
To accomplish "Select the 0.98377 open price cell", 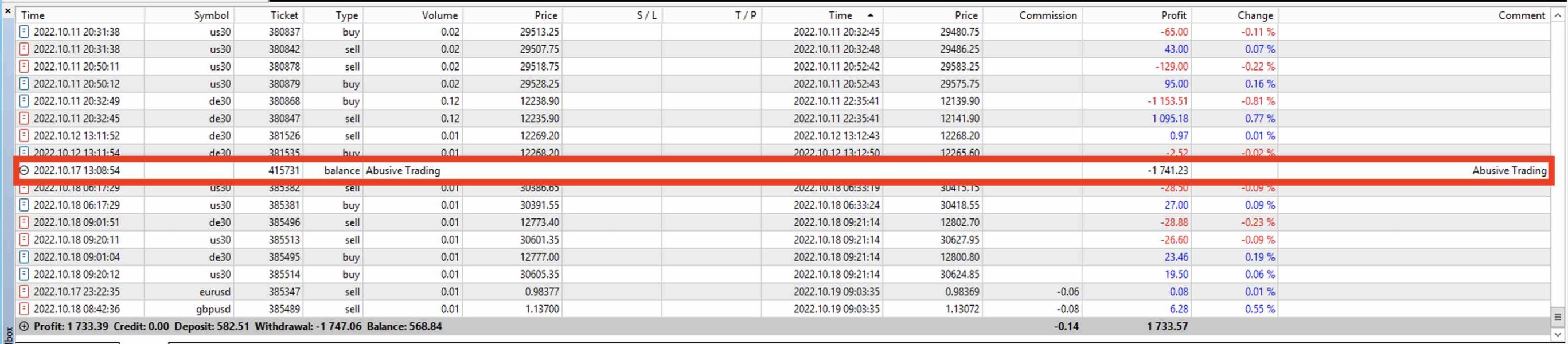I will click(542, 292).
